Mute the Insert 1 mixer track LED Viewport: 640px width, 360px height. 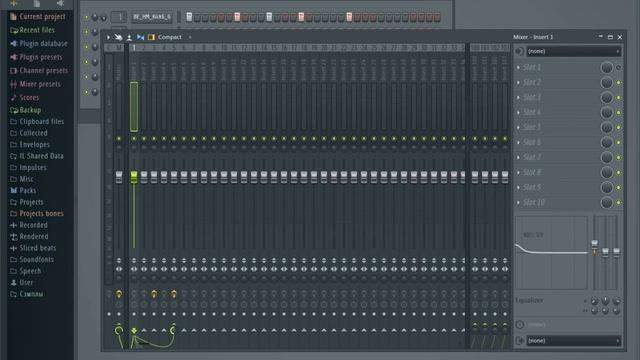tap(134, 139)
